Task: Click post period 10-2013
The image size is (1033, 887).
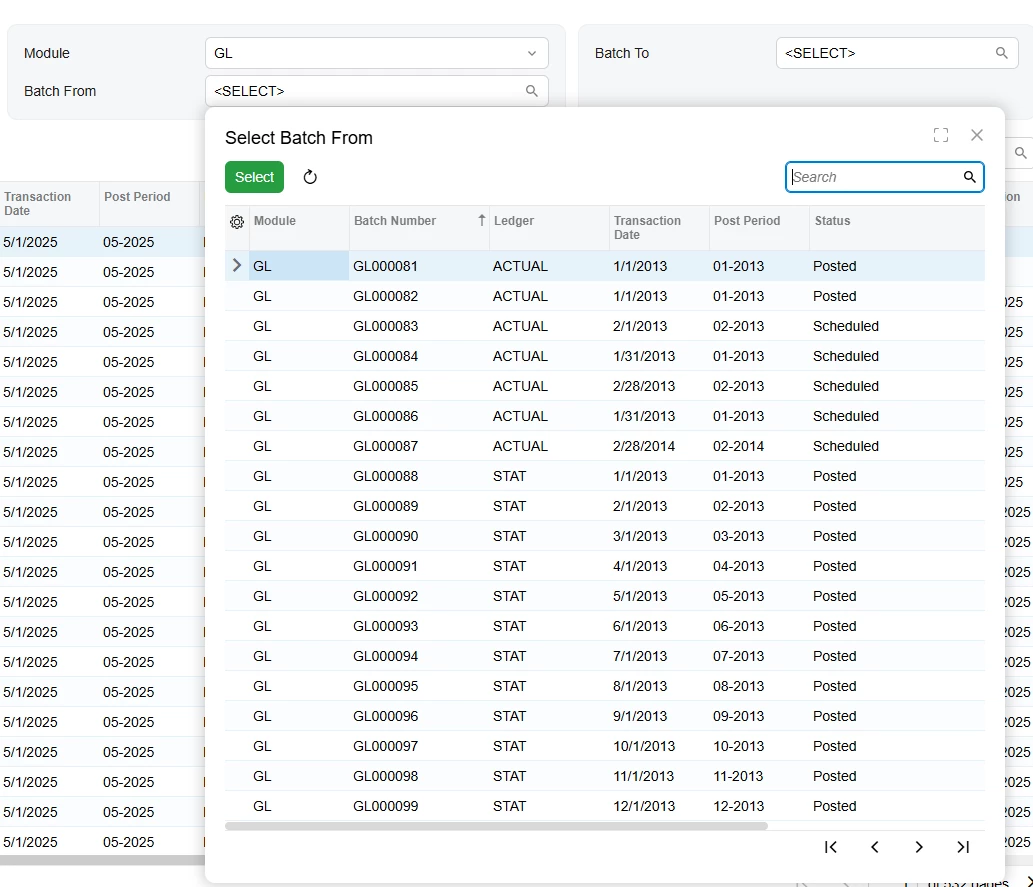Action: pyautogui.click(x=739, y=746)
